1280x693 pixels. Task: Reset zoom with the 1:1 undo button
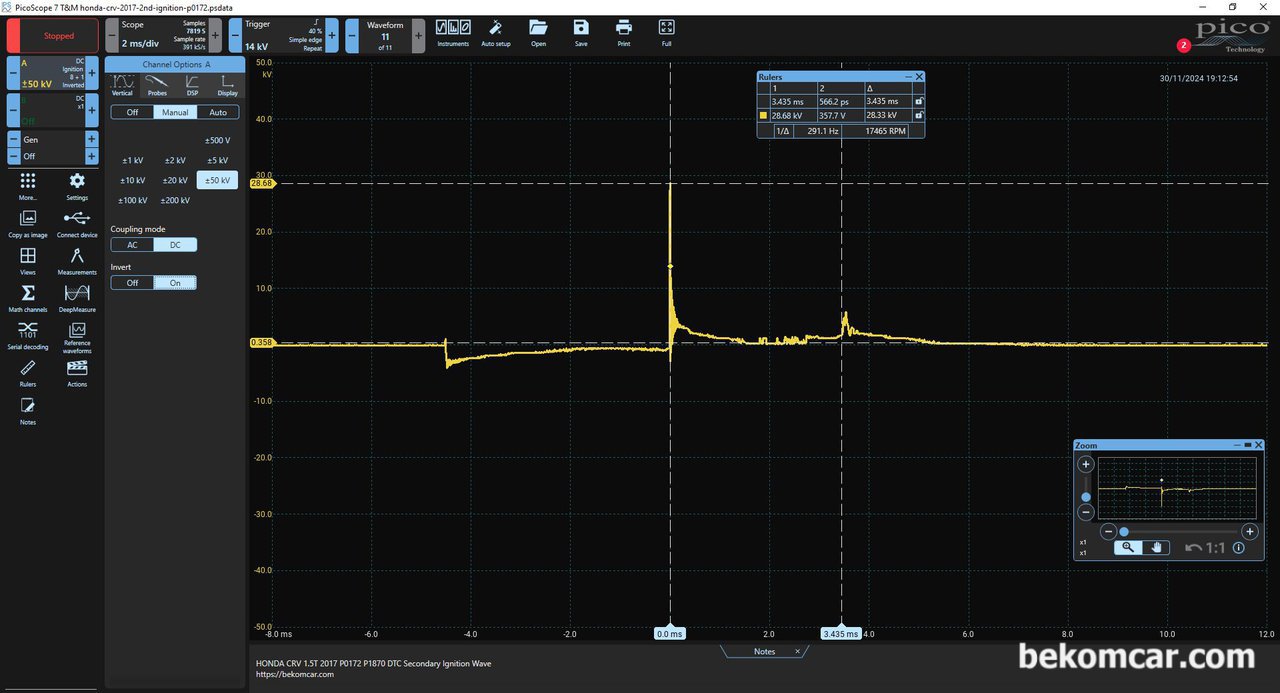(x=1205, y=547)
